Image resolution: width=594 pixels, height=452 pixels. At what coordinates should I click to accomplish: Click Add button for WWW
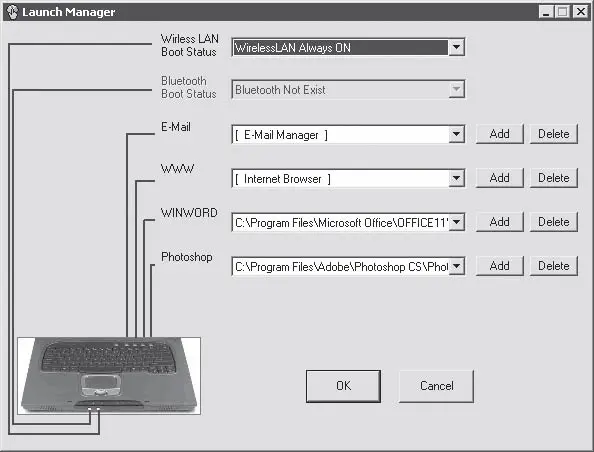pos(500,178)
